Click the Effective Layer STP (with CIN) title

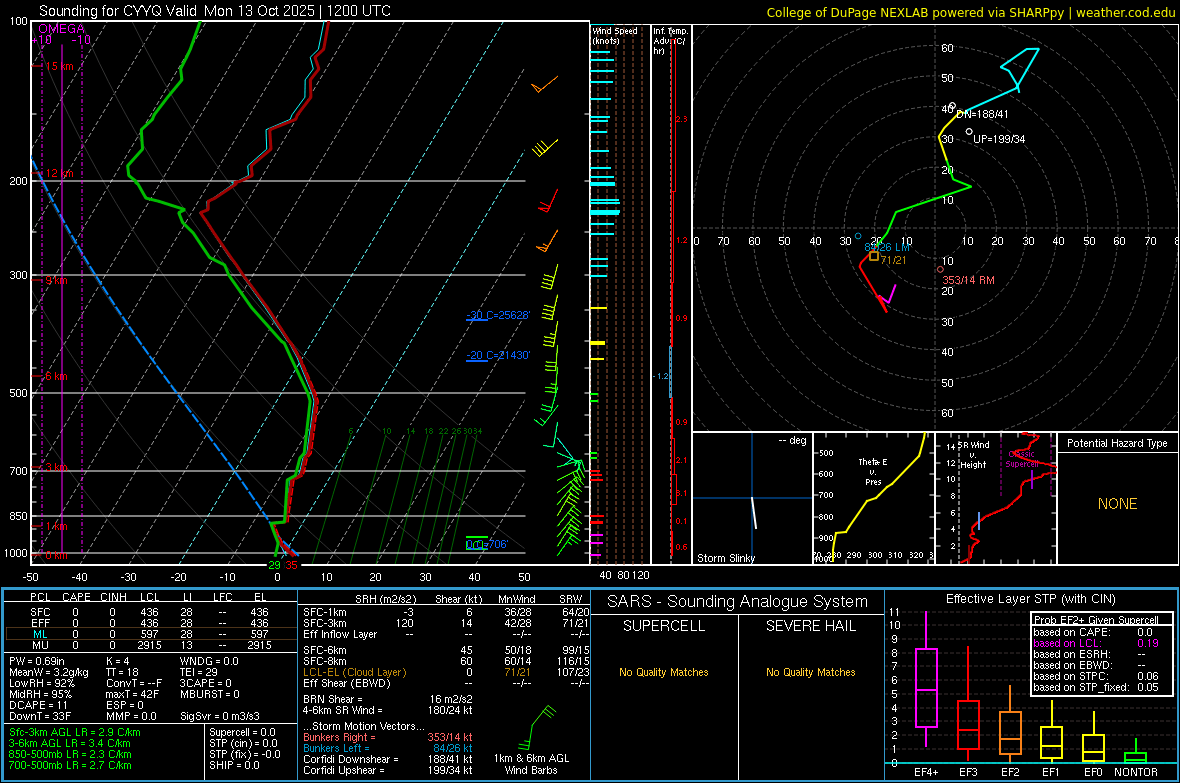1030,599
